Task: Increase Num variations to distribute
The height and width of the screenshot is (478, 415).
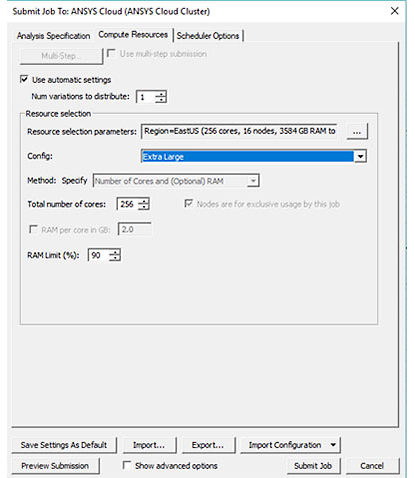Action: click(161, 94)
